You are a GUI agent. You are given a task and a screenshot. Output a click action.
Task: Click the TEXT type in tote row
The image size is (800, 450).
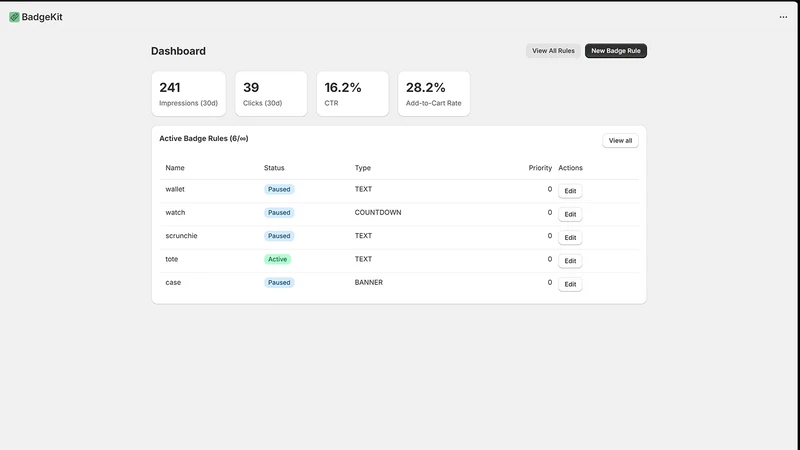(363, 259)
